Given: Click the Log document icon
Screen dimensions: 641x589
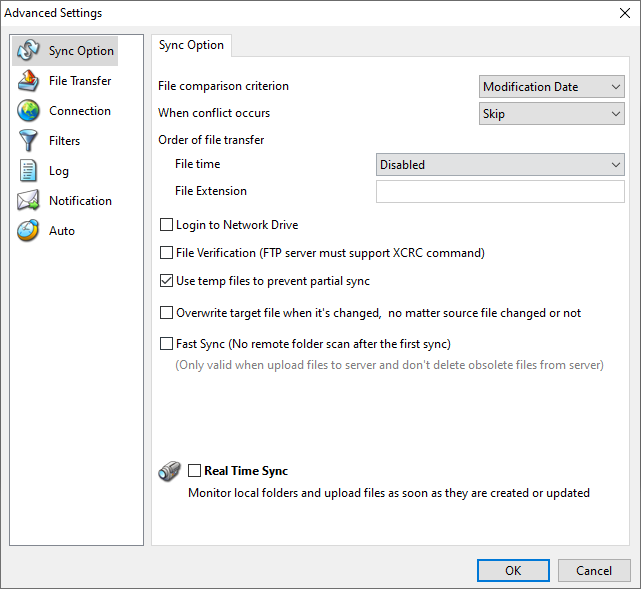Looking at the screenshot, I should [29, 171].
